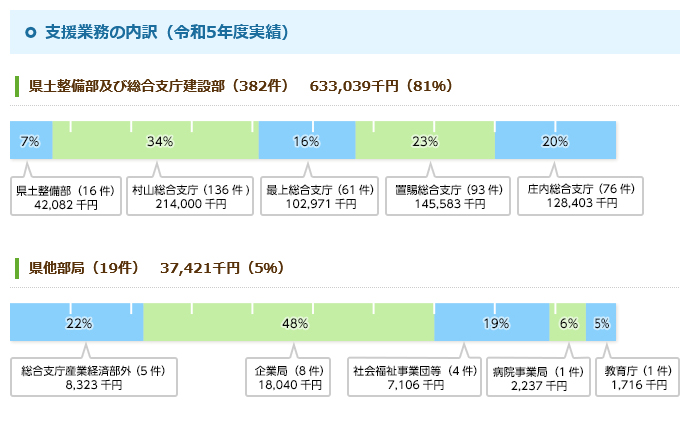Click the 23% green bar segment
The height and width of the screenshot is (428, 690).
(425, 140)
